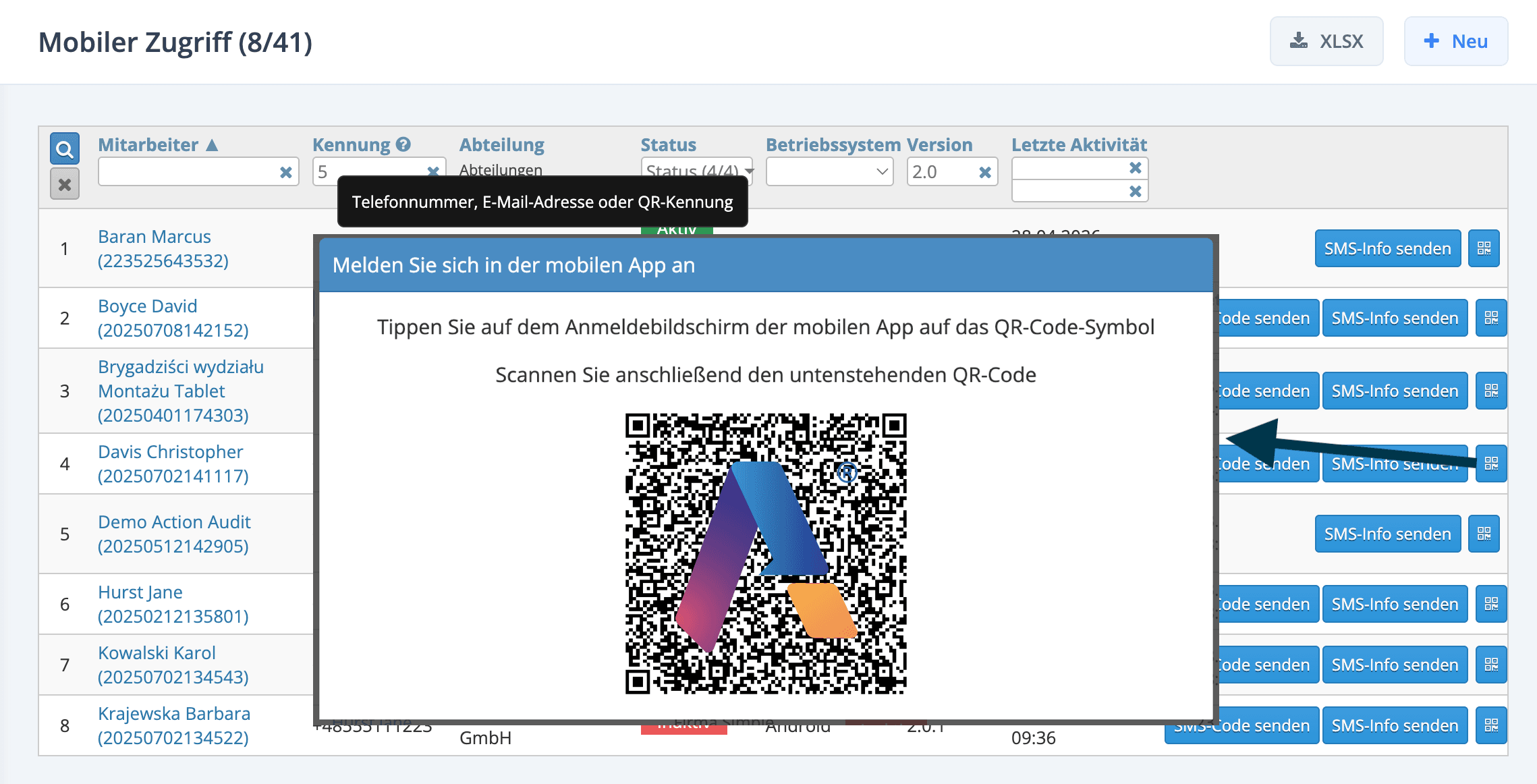This screenshot has height=784, width=1537.
Task: Open employee Davis Christopher link
Action: tap(173, 464)
